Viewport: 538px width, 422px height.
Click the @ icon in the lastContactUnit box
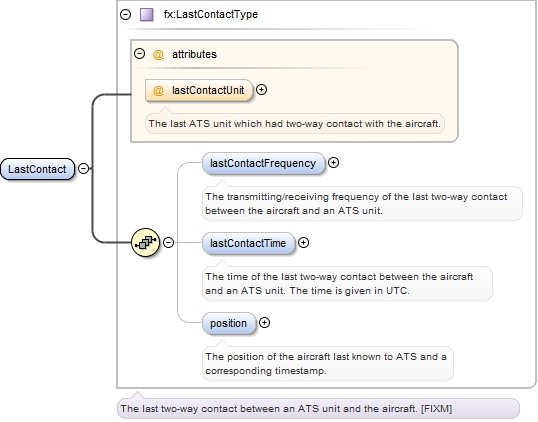158,91
